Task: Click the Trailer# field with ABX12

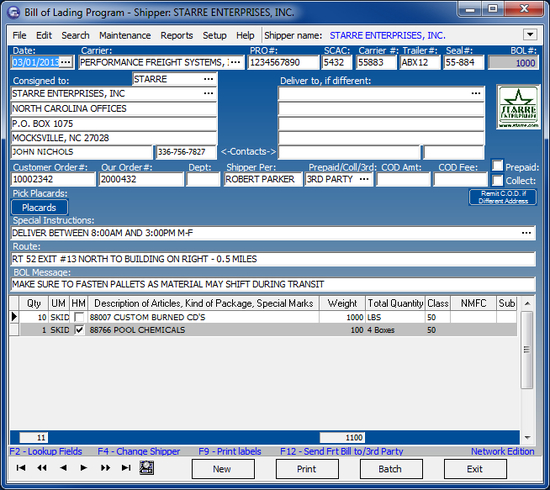Action: click(x=420, y=63)
